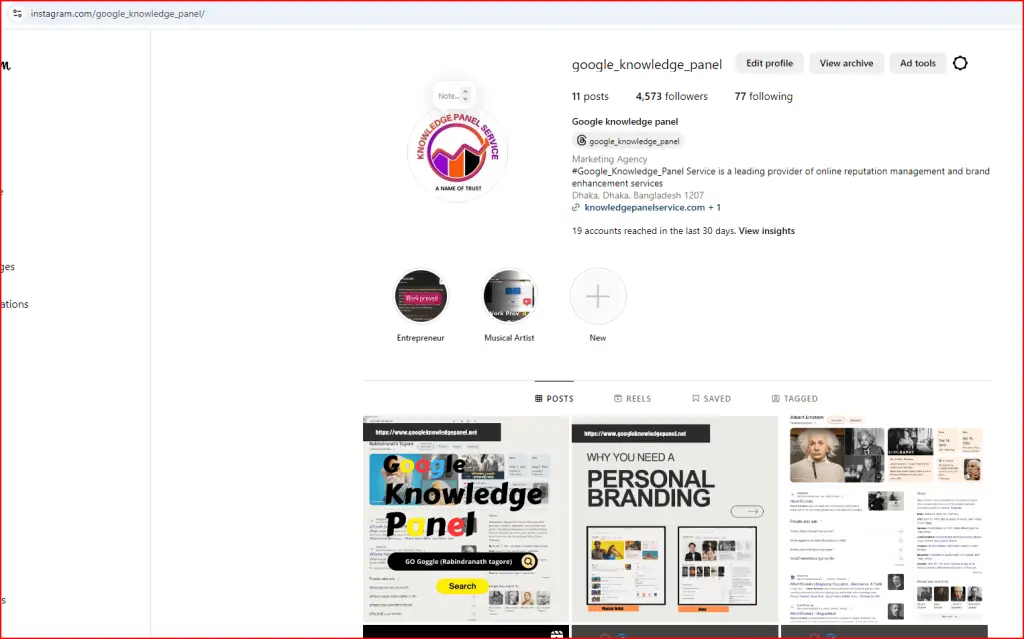Open the Note bubble above profile picture
Screen dimensions: 1024x639
453,95
